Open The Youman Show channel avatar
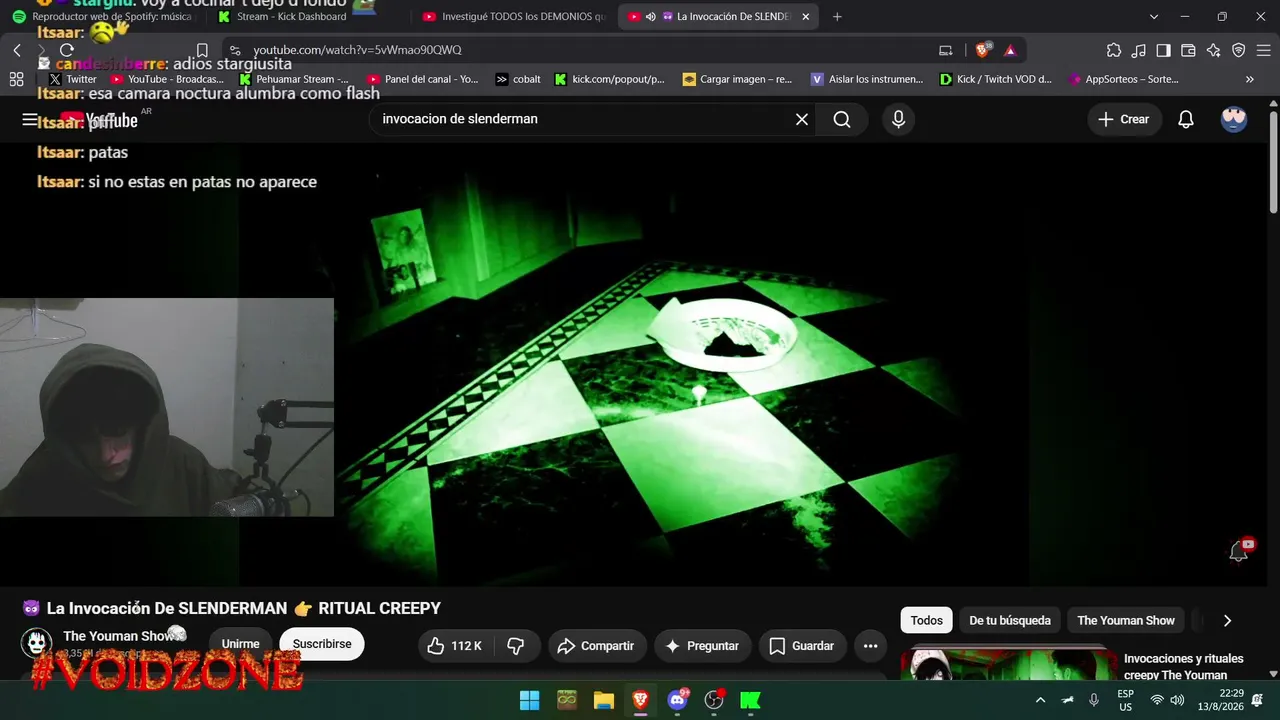 click(37, 643)
